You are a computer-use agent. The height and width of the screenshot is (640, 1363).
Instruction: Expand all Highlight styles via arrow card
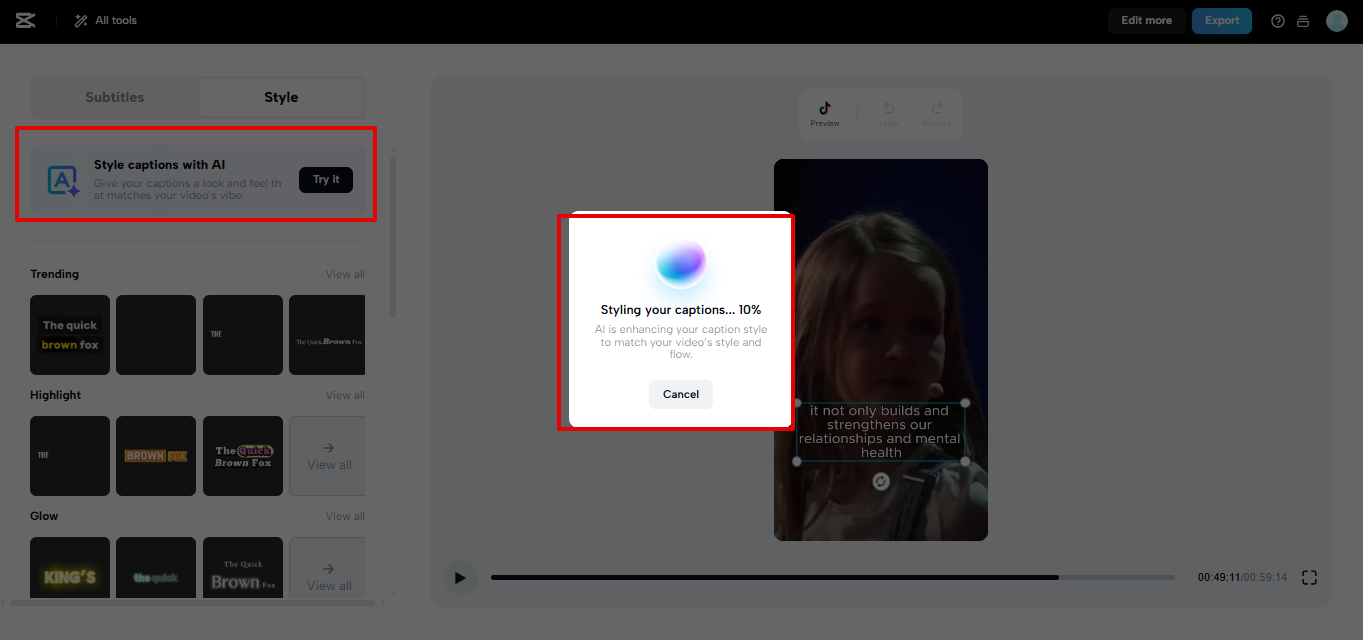click(327, 456)
